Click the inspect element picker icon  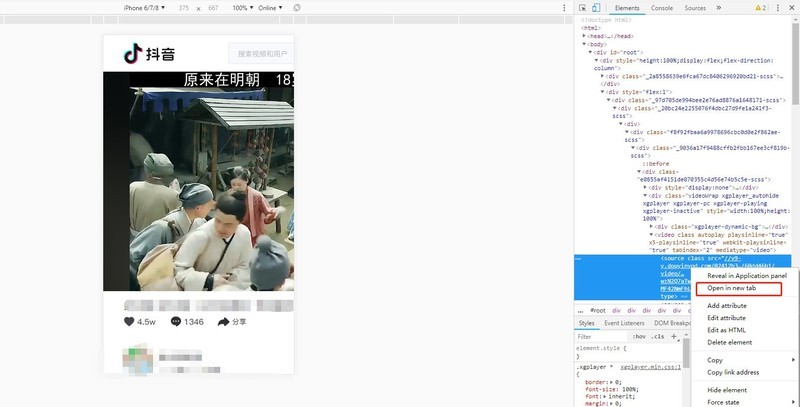point(582,8)
